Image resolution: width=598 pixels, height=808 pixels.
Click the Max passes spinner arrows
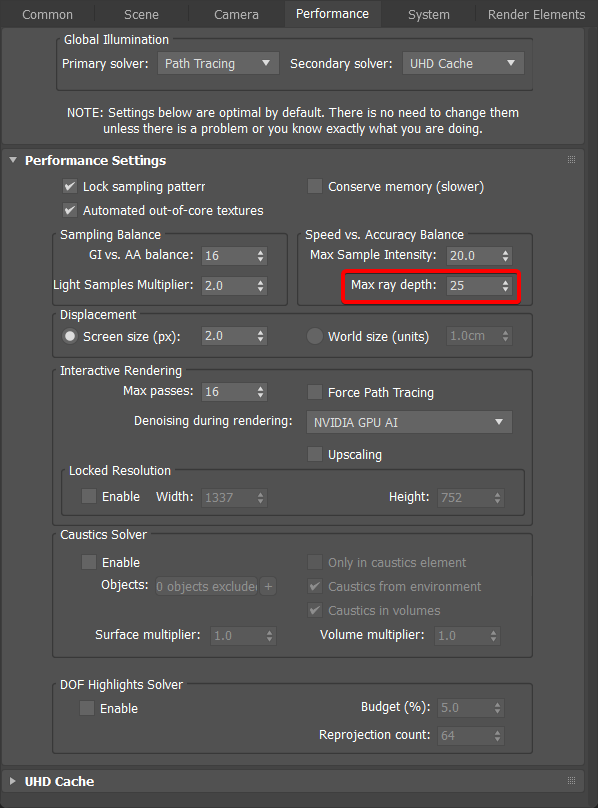coord(260,392)
